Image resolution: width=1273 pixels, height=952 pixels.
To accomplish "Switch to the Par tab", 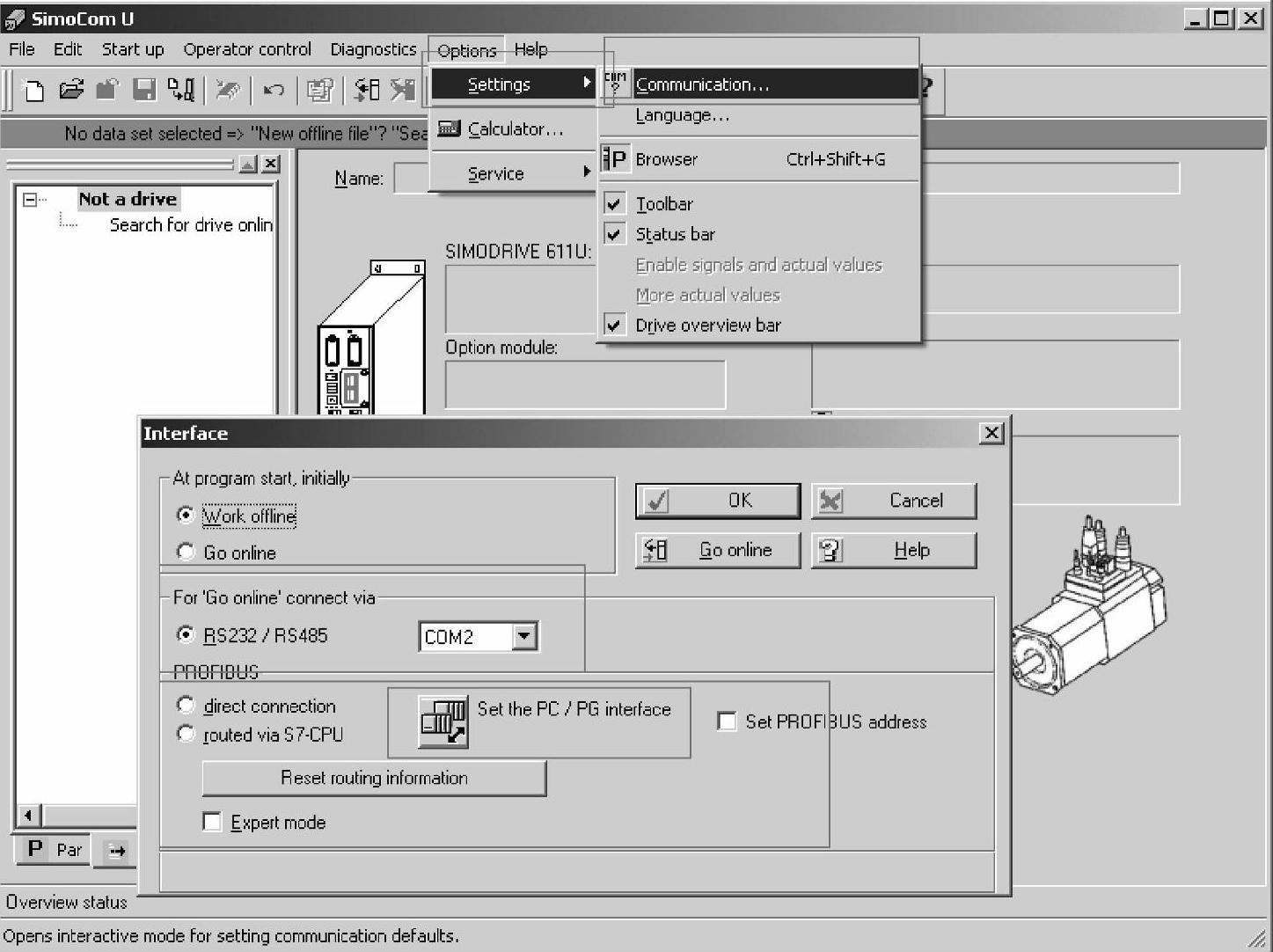I will [54, 850].
